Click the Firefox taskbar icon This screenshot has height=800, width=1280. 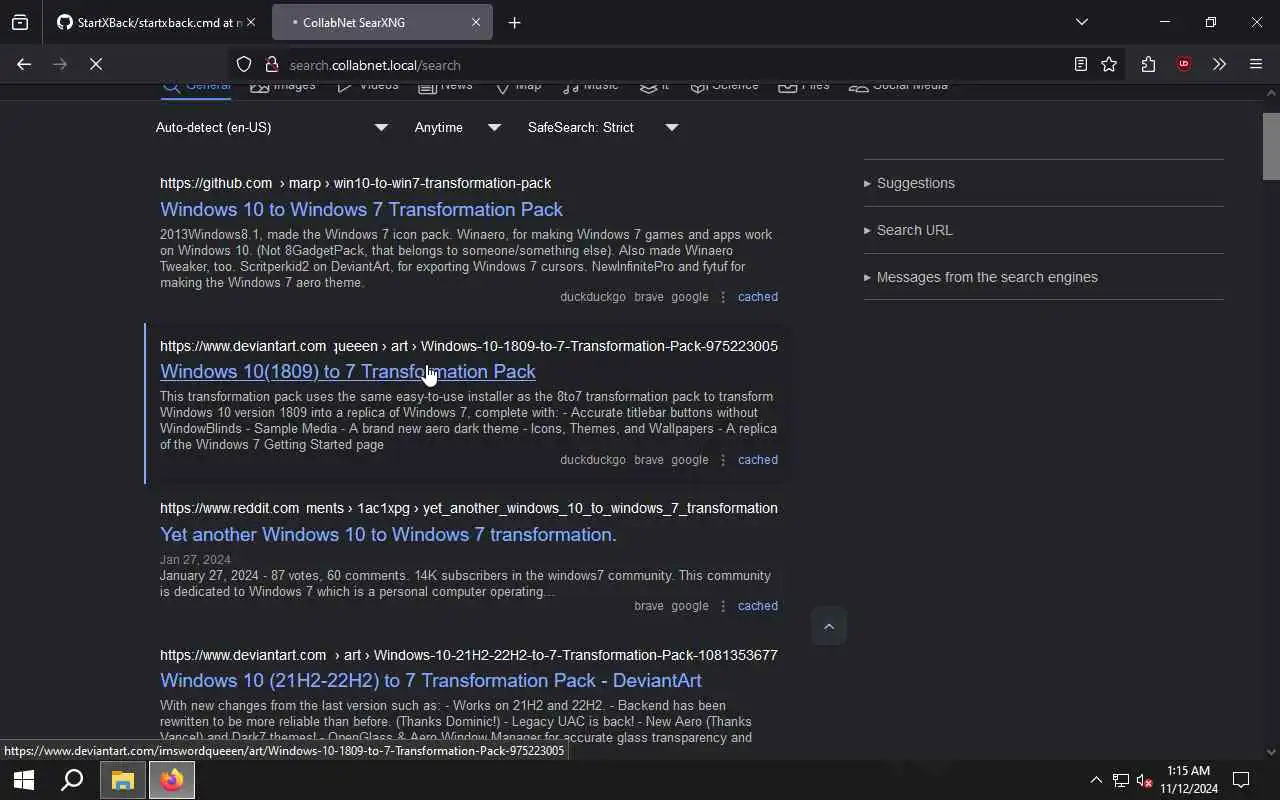click(x=172, y=780)
